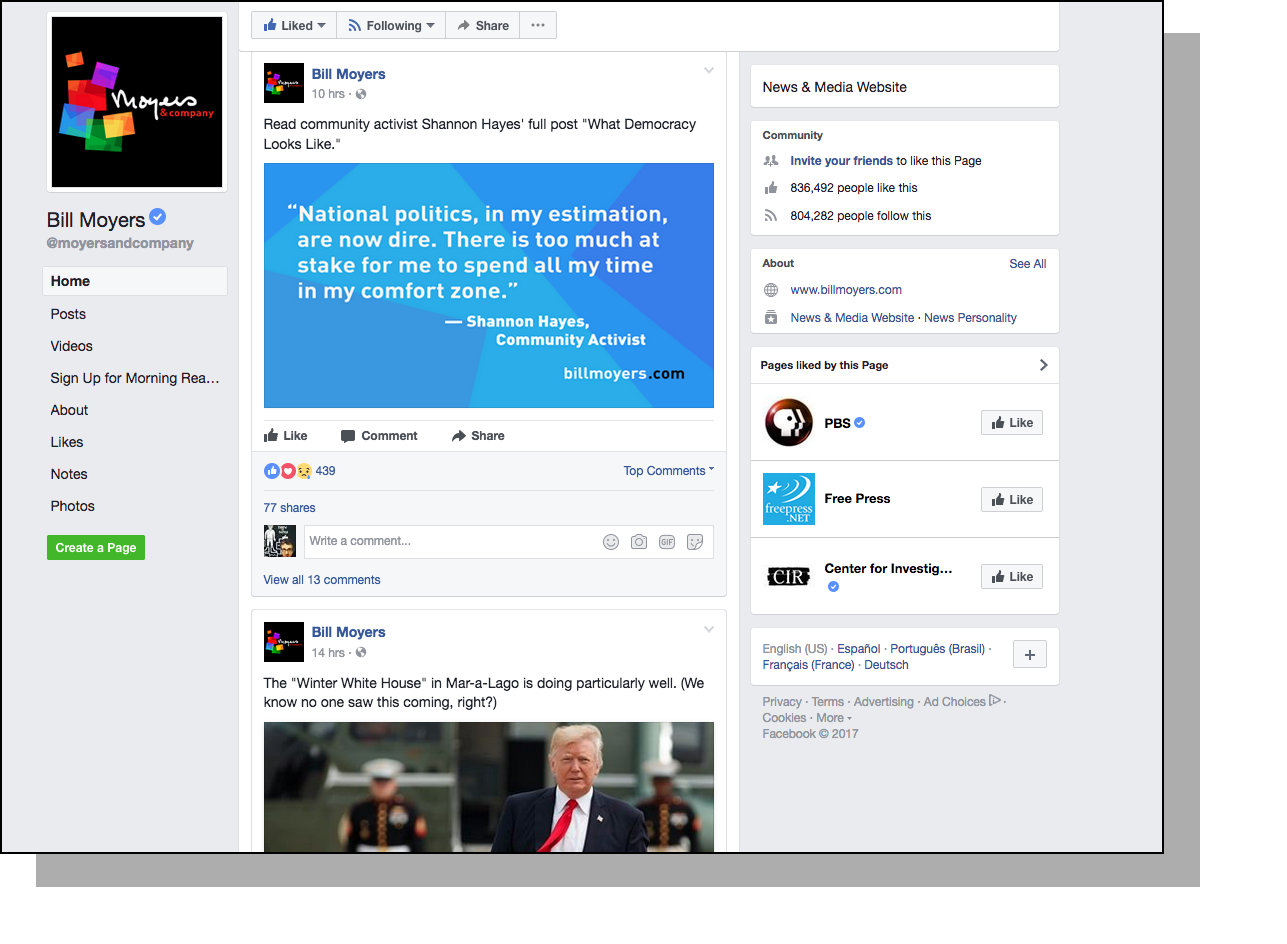Click 804,282 people follow this
The image size is (1287, 944).
click(x=860, y=216)
